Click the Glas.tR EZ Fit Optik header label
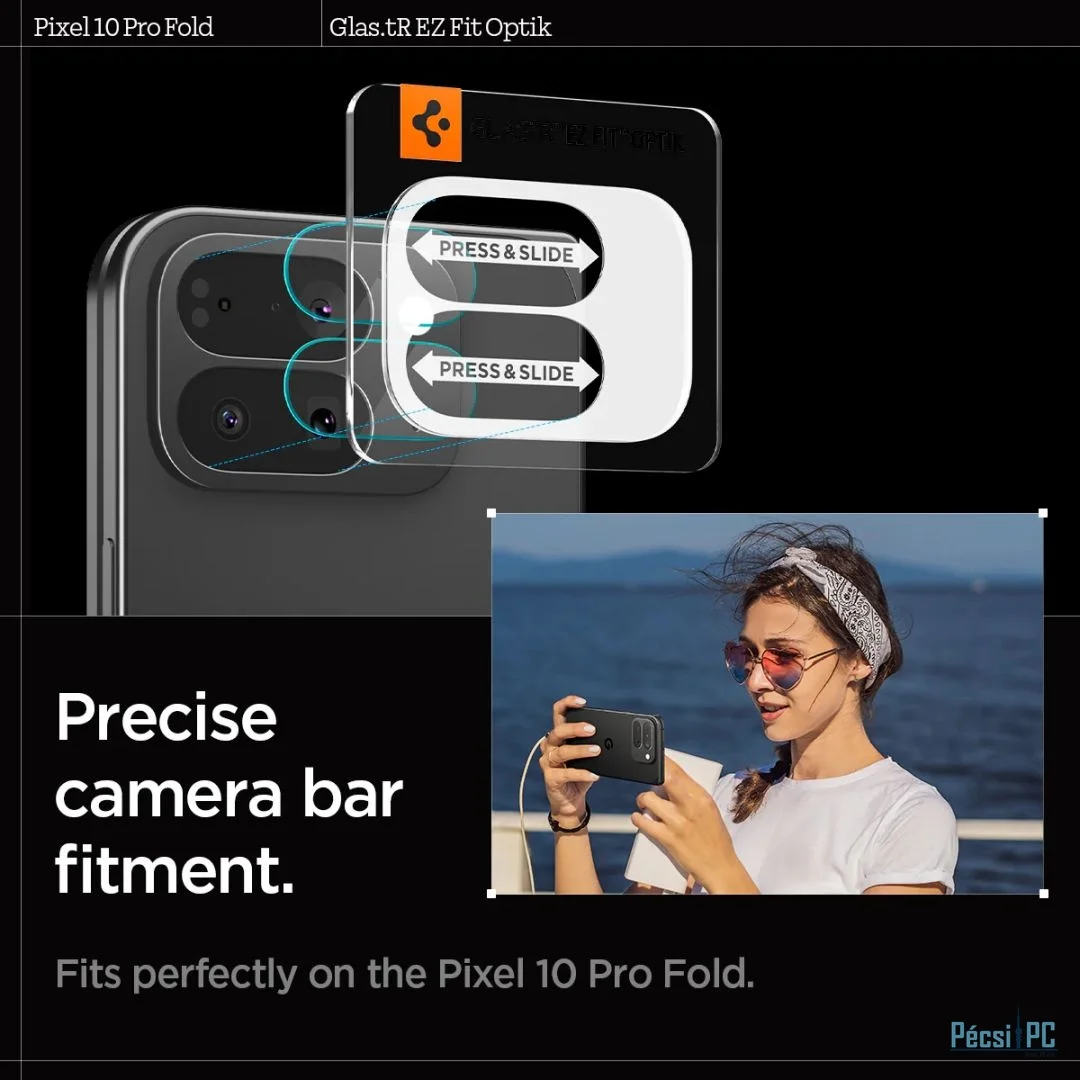1080x1080 pixels. [440, 27]
